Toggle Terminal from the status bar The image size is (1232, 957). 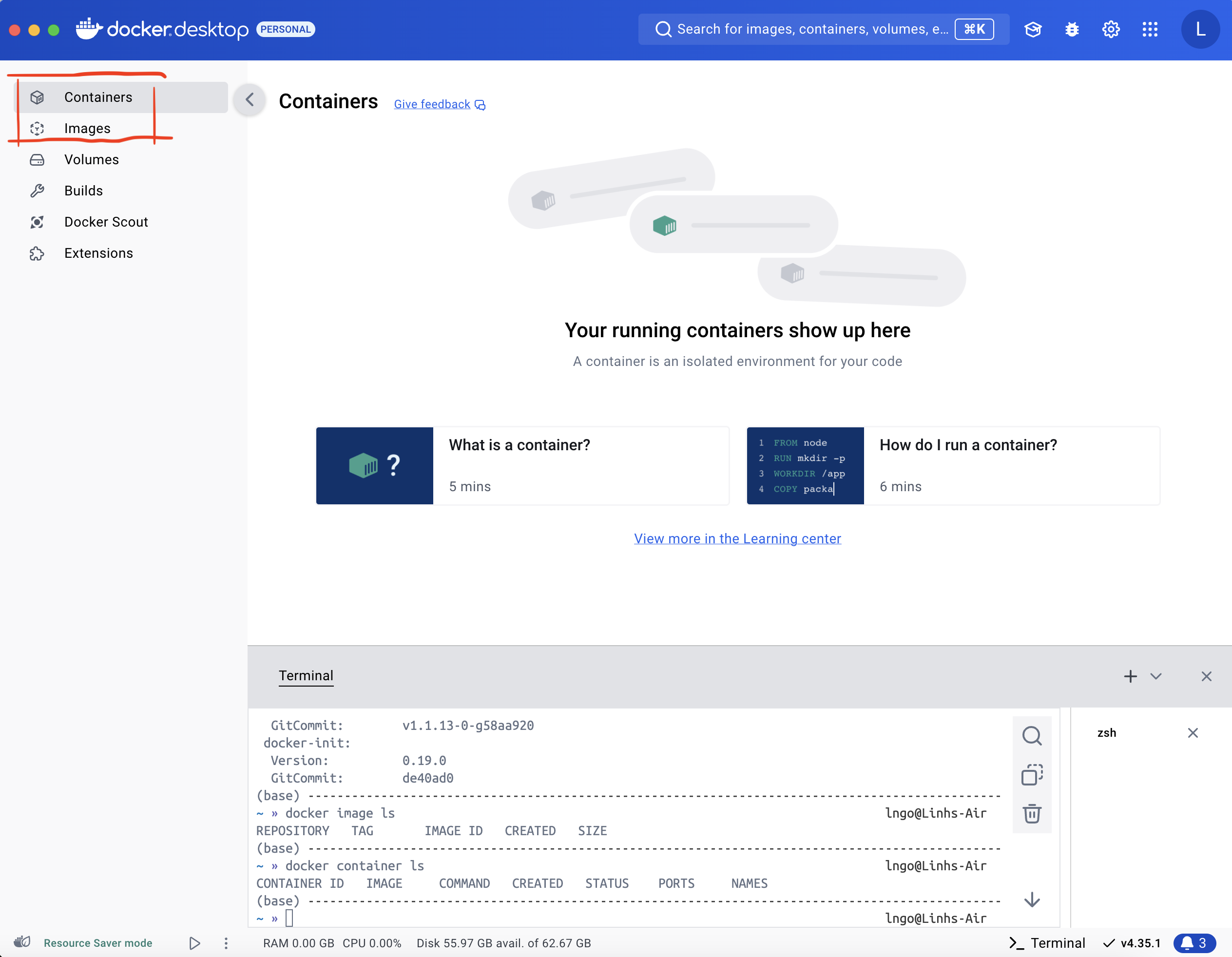[x=1047, y=943]
